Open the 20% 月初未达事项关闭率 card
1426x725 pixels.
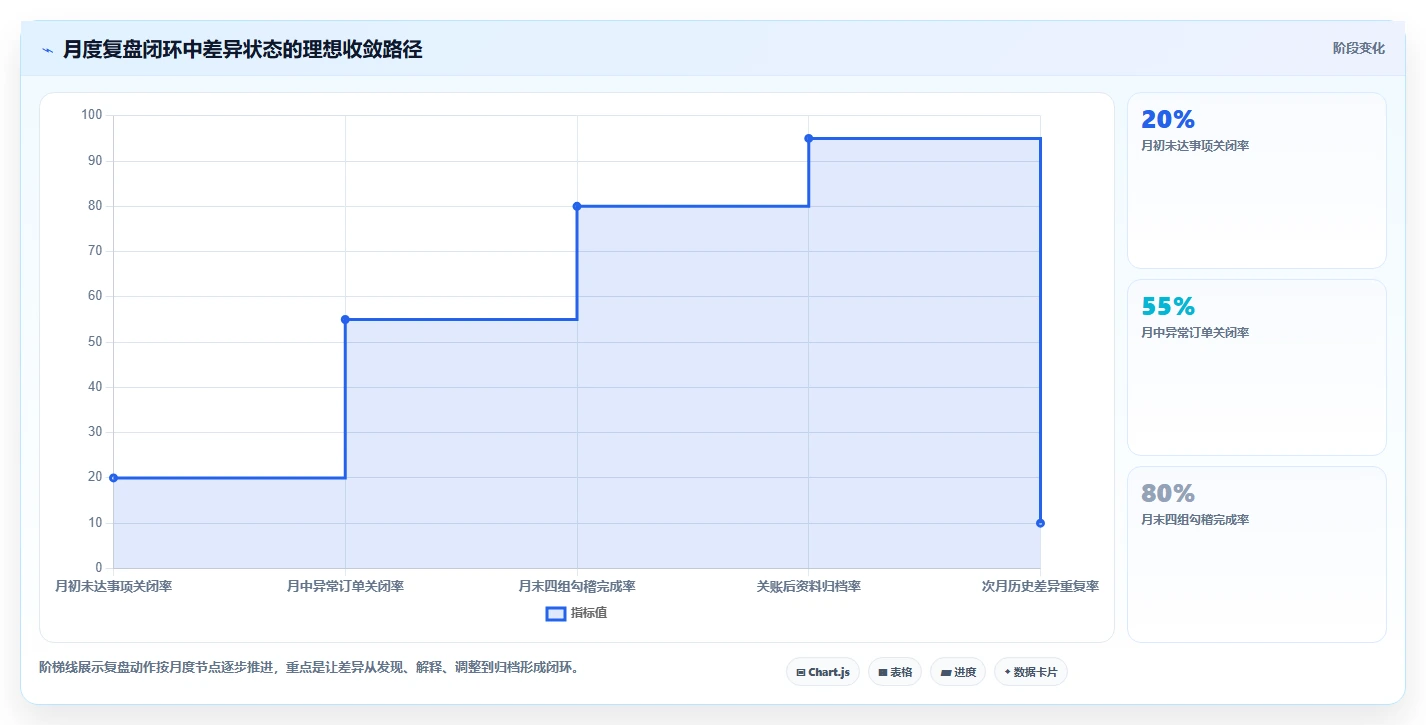tap(1257, 181)
